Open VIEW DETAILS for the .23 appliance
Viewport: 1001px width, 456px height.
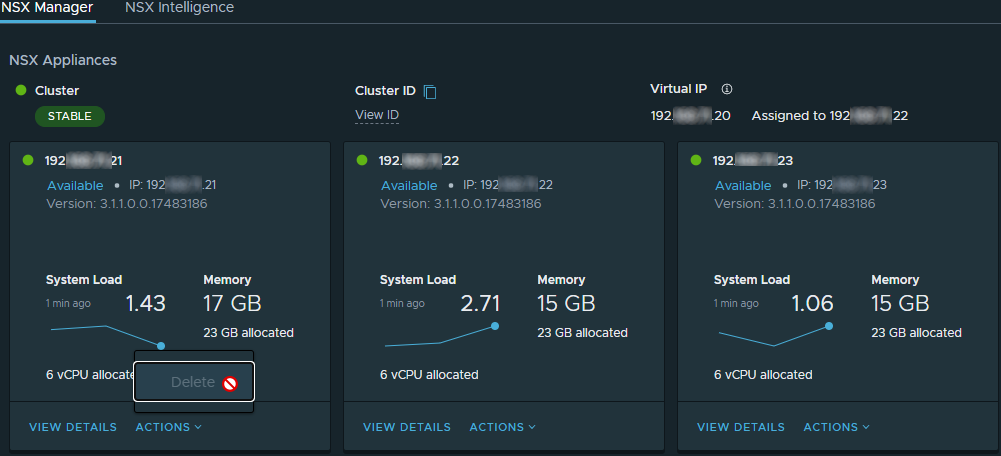pyautogui.click(x=741, y=427)
